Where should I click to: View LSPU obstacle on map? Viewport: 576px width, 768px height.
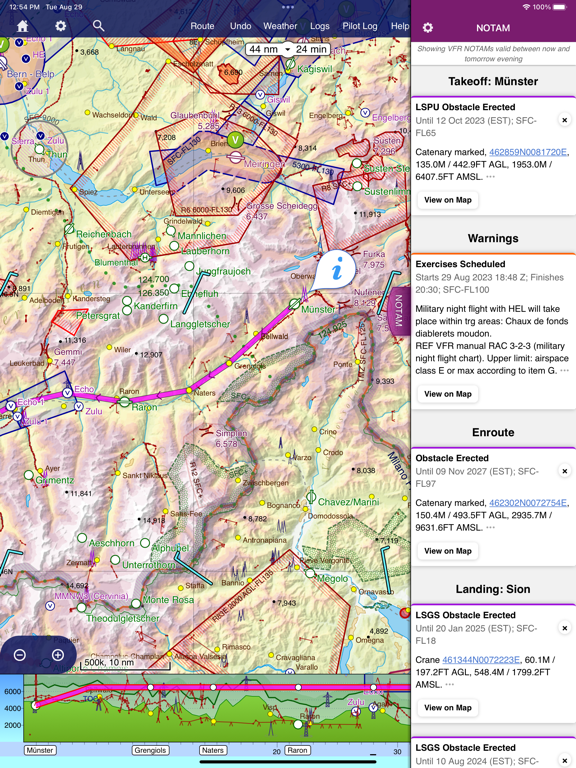[x=448, y=200]
